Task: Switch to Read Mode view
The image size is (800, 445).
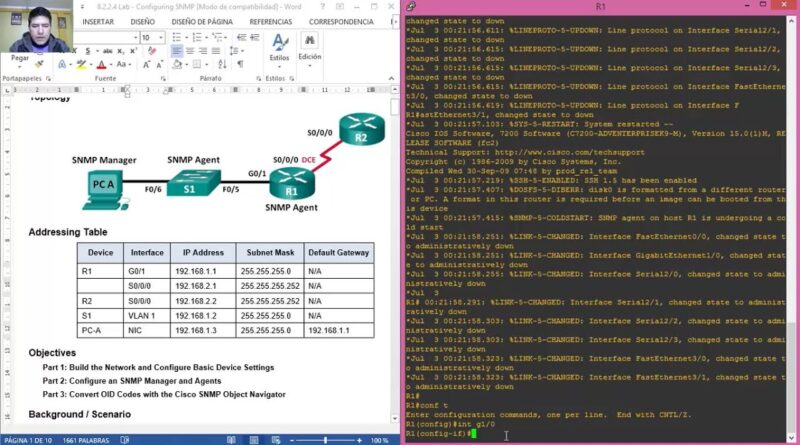Action: pos(231,440)
